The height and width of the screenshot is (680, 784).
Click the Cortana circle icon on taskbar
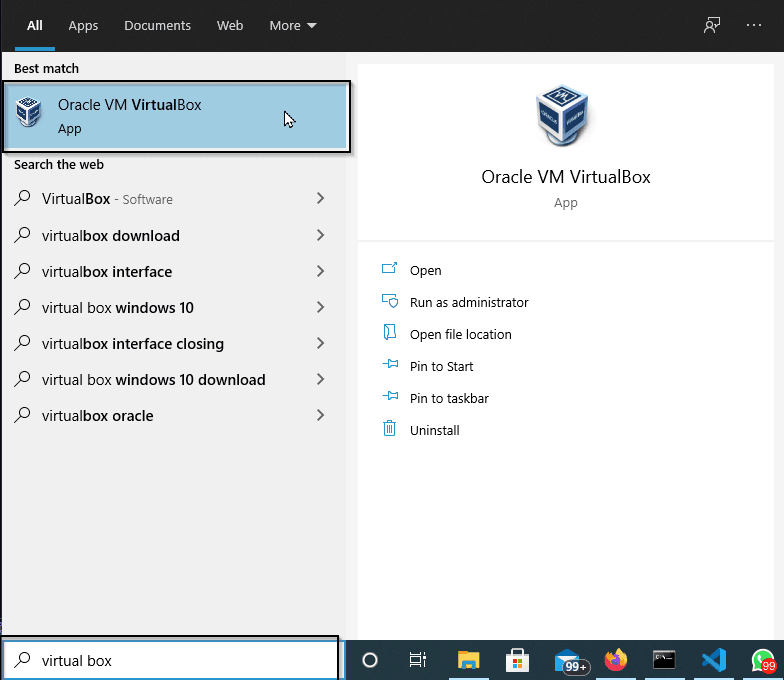[370, 660]
